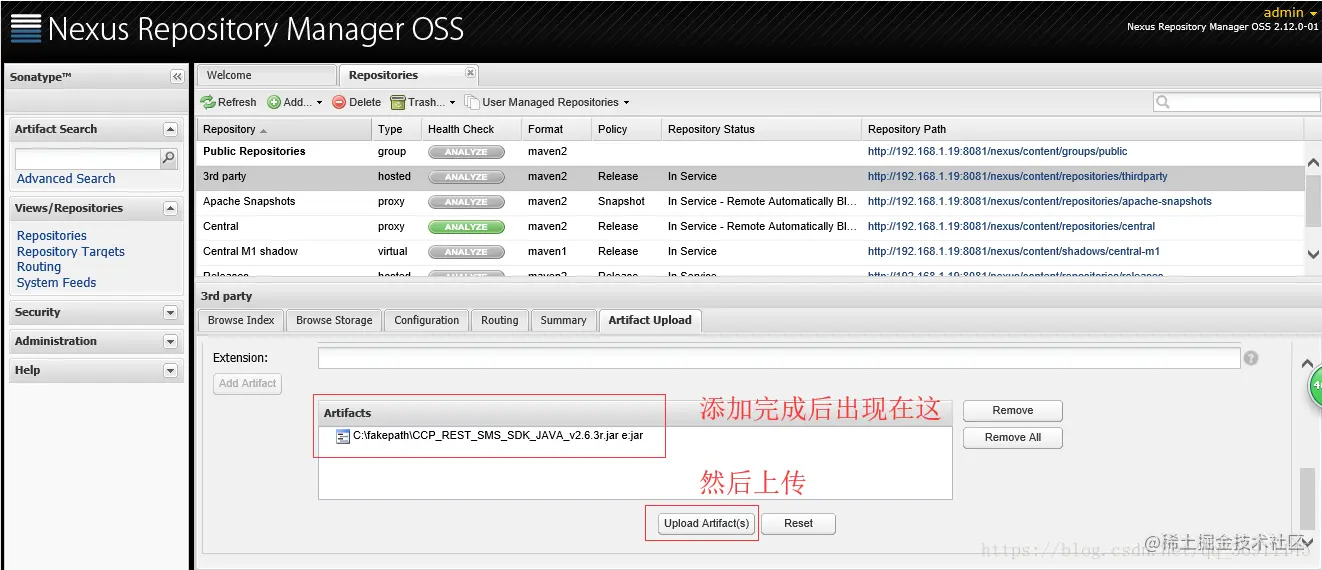
Task: Switch to the Welcome tab
Action: pos(266,75)
